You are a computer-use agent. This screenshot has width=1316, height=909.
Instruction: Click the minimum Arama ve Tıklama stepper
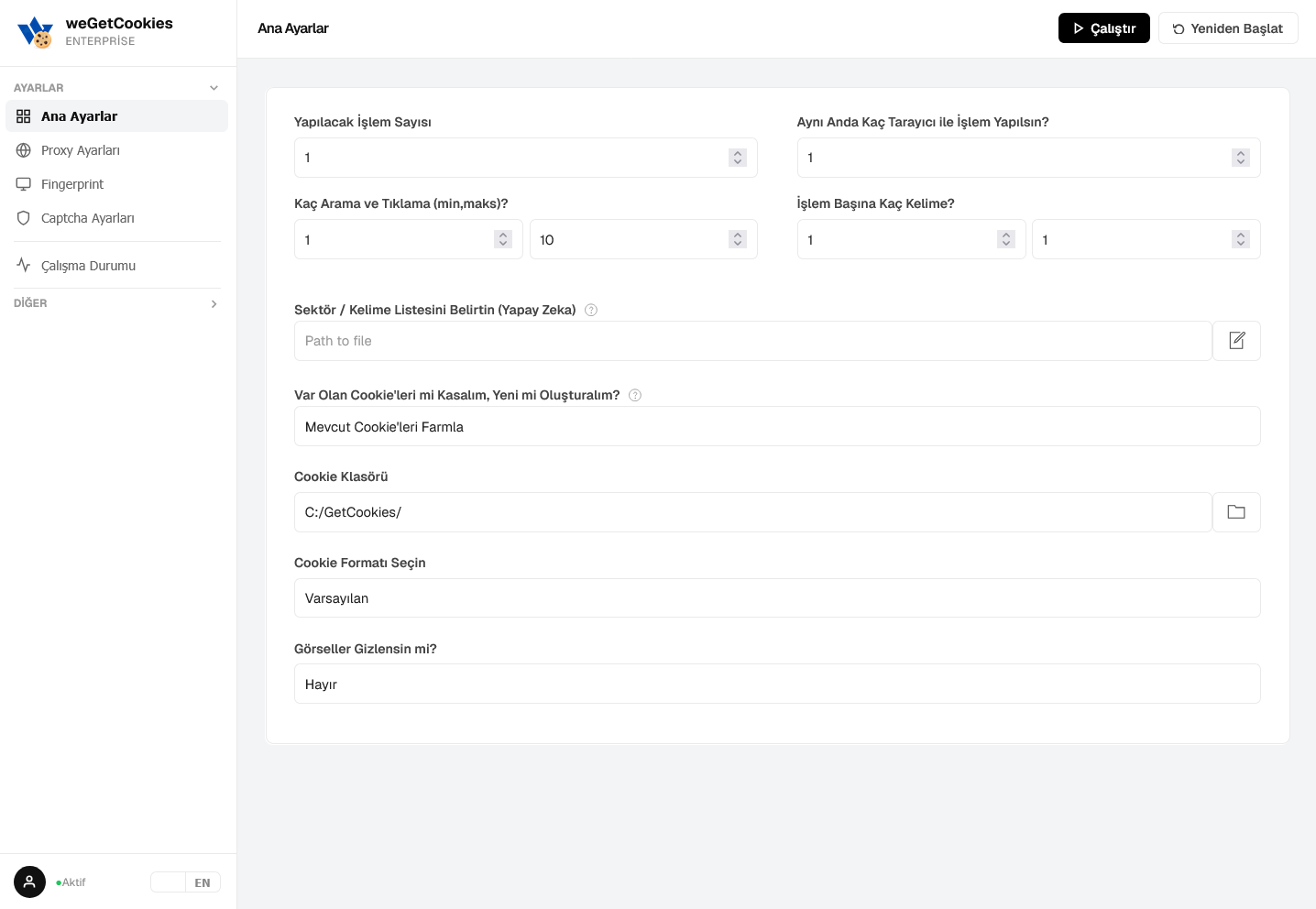pyautogui.click(x=503, y=239)
